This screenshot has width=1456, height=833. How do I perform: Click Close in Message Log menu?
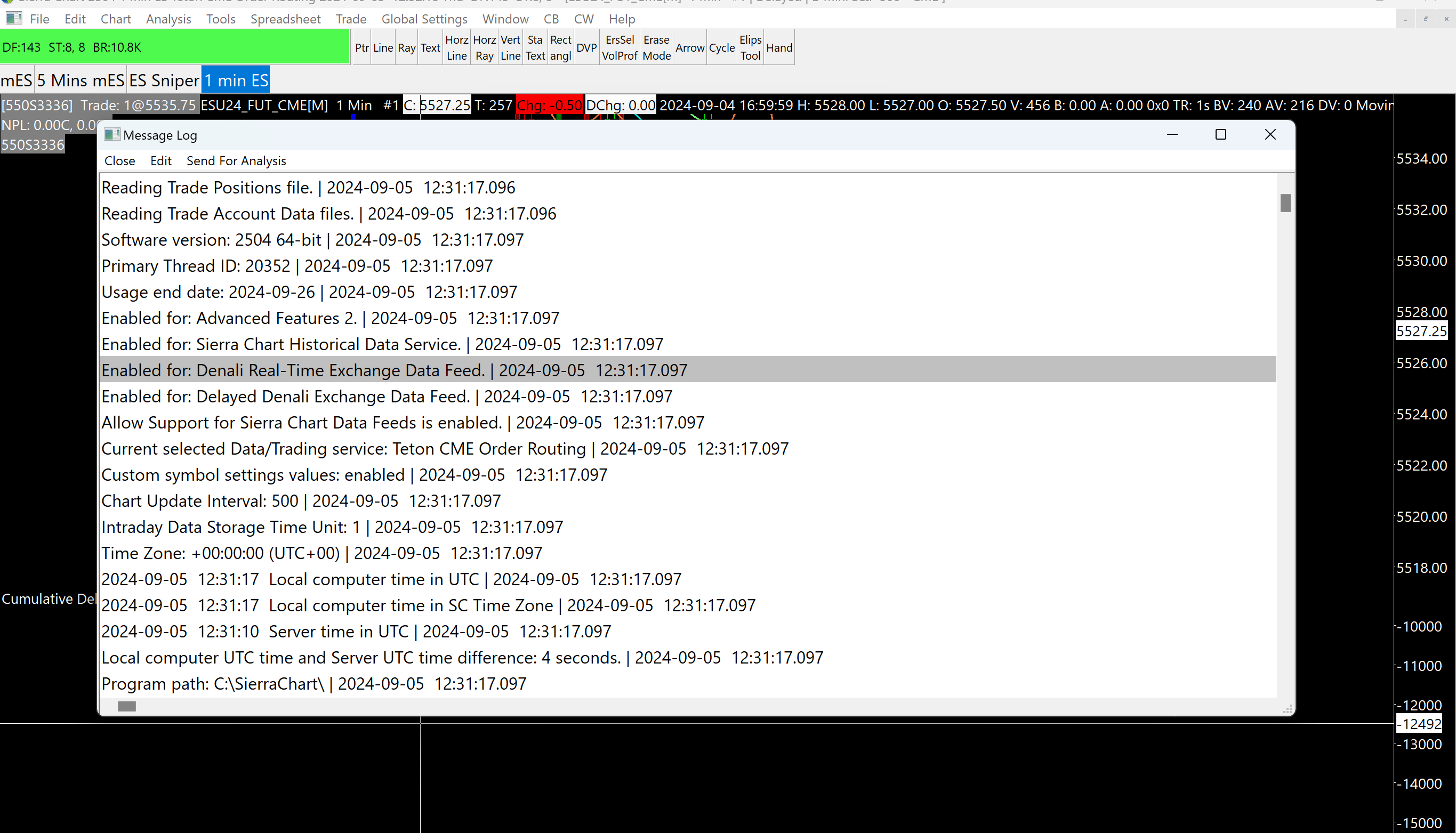point(119,161)
